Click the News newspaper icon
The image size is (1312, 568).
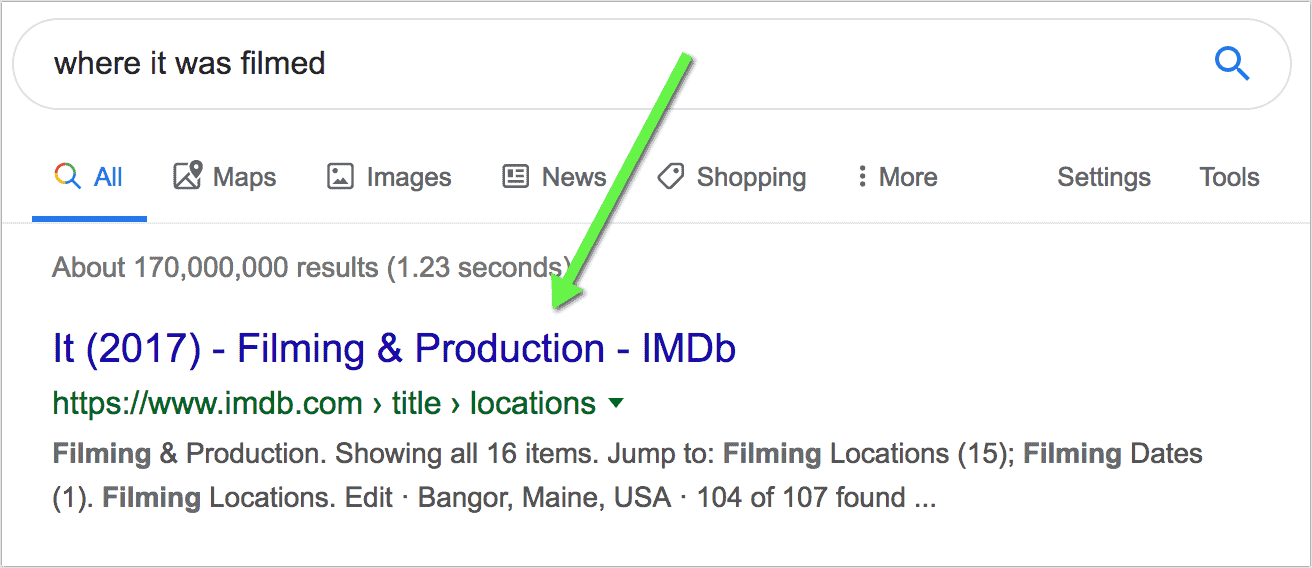coord(515,177)
